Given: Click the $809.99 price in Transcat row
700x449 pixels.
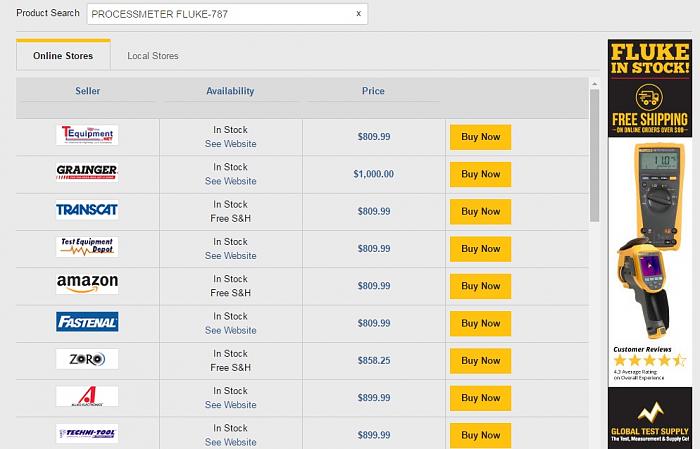Looking at the screenshot, I should [x=374, y=211].
